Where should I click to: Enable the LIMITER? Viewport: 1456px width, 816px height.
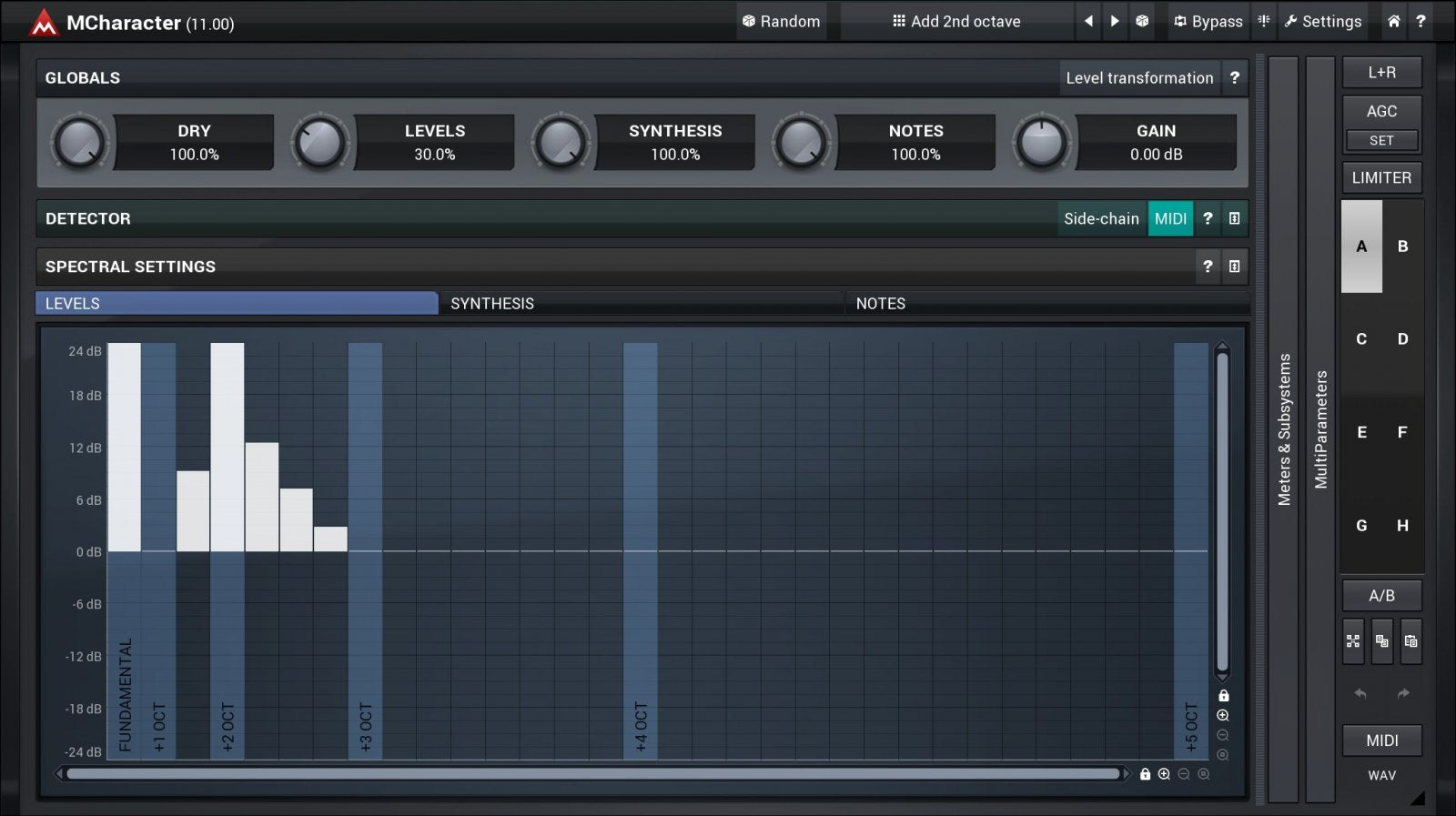pyautogui.click(x=1381, y=178)
